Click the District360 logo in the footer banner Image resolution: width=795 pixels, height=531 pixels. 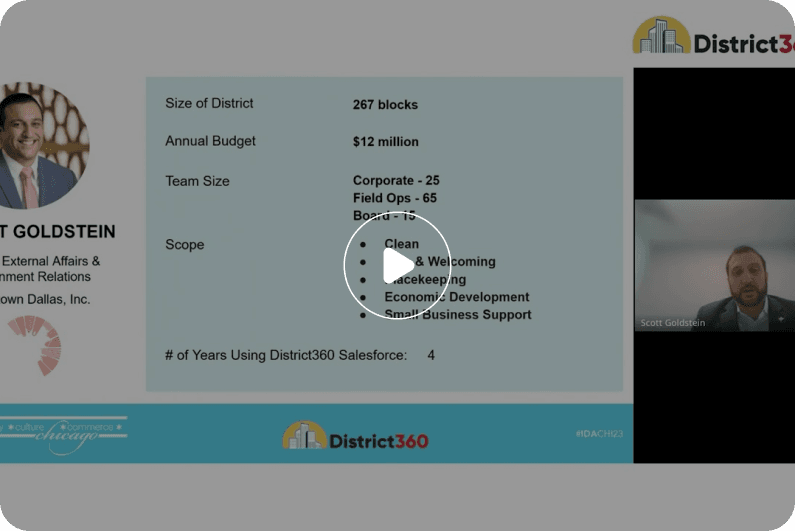tap(355, 436)
